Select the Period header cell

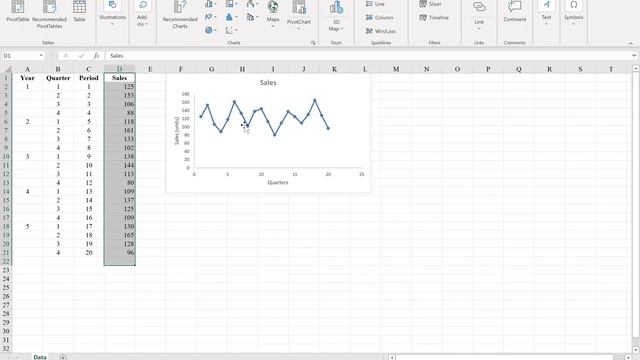(x=89, y=78)
